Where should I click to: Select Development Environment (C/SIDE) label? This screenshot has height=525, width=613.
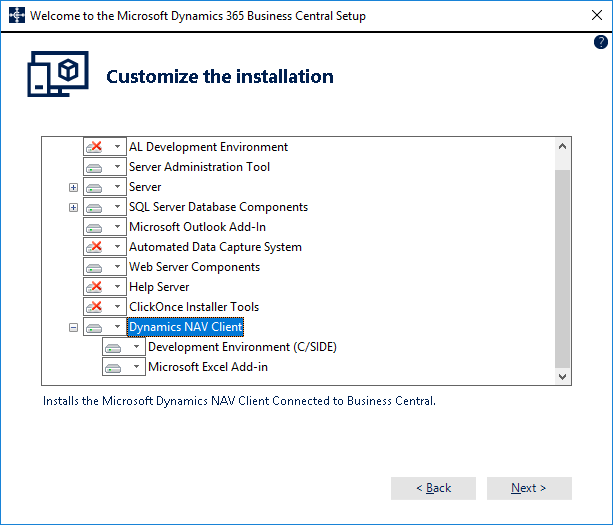pos(242,347)
